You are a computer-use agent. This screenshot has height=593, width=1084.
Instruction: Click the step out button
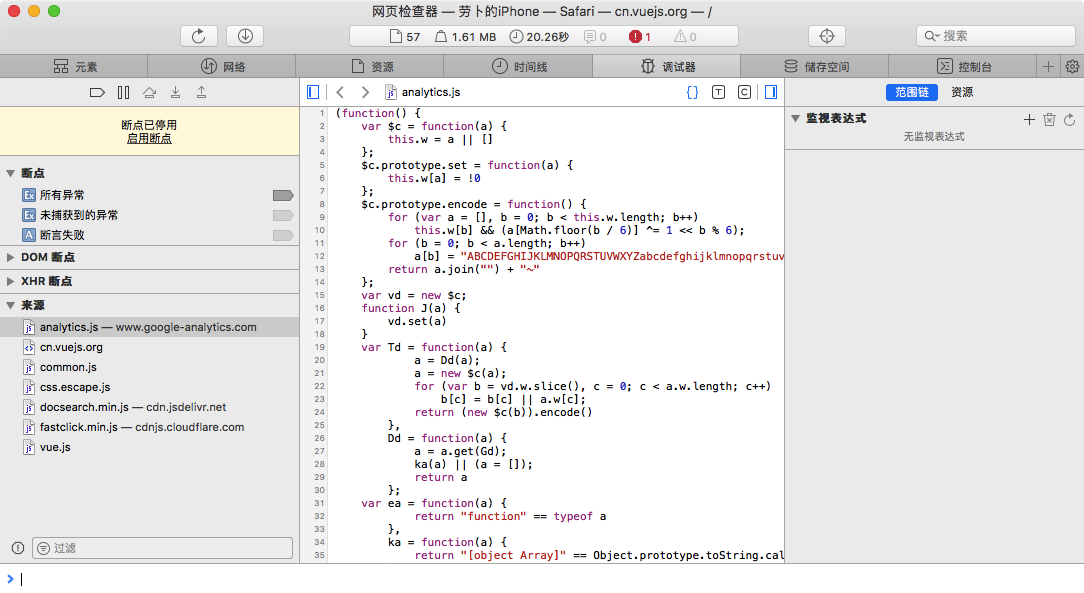201,93
